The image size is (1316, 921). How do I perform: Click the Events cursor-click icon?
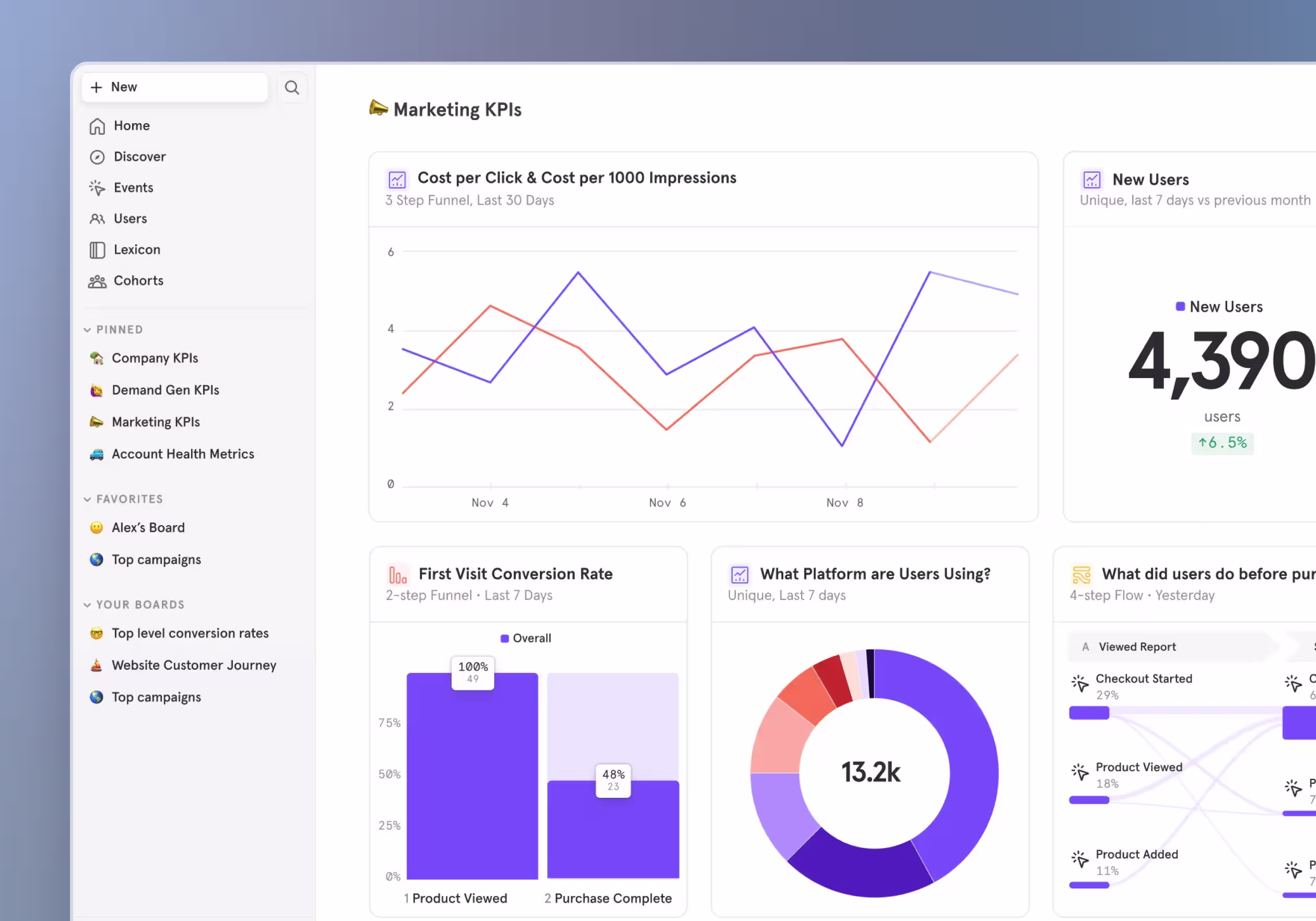pyautogui.click(x=97, y=188)
